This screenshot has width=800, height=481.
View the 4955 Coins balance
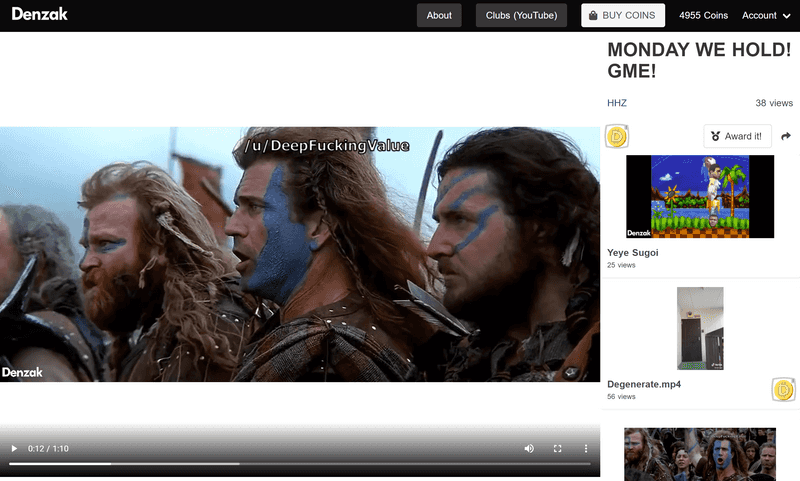click(x=703, y=15)
